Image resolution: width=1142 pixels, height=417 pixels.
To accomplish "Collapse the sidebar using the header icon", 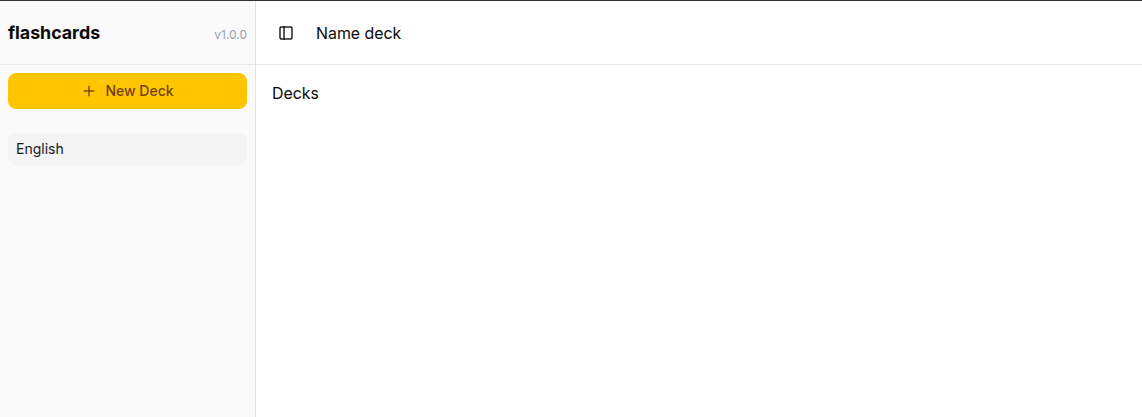I will pyautogui.click(x=286, y=33).
